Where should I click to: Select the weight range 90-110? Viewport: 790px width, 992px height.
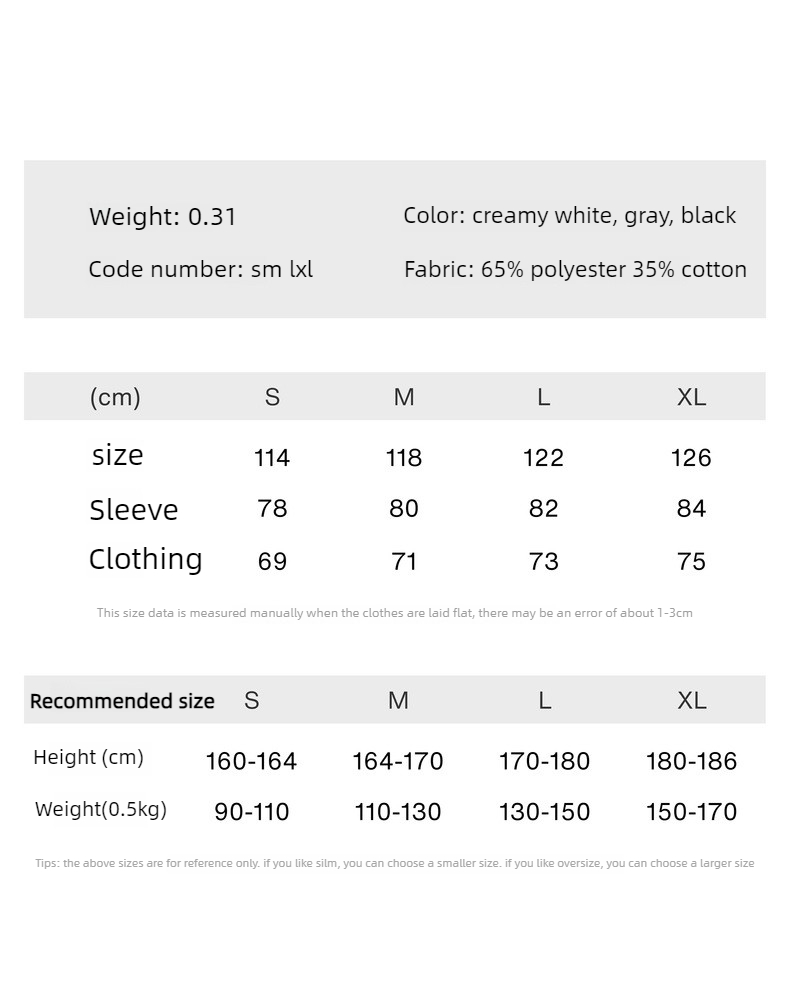coord(252,812)
